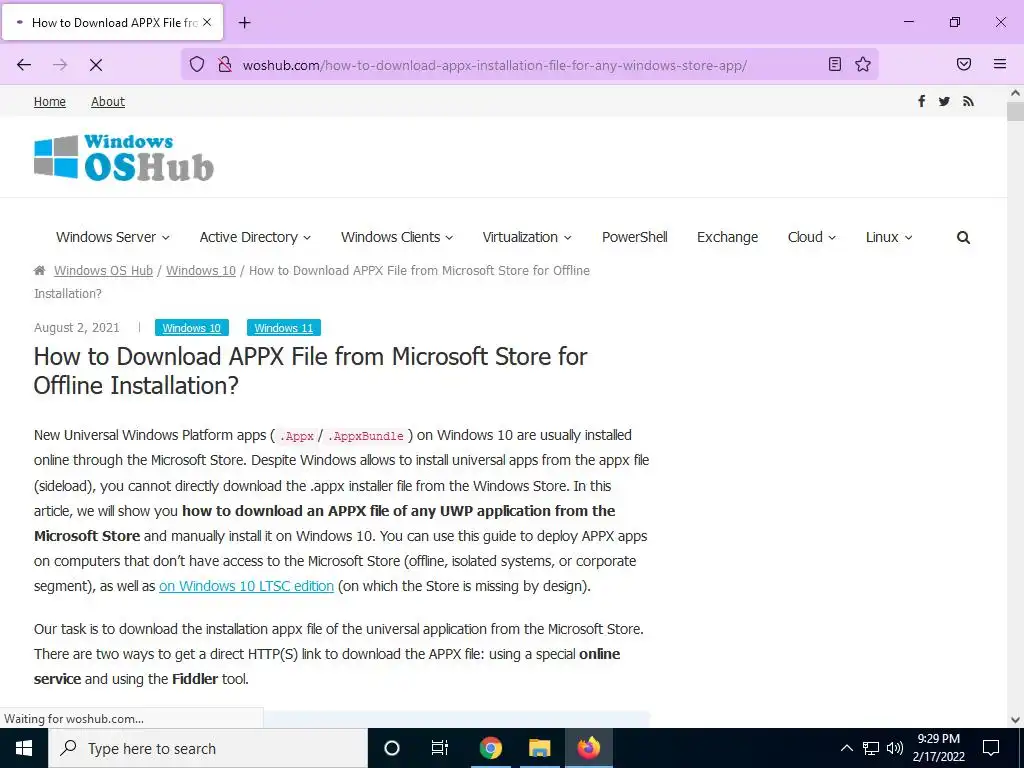Go back to the previous page
Viewport: 1024px width, 768px height.
[24, 64]
